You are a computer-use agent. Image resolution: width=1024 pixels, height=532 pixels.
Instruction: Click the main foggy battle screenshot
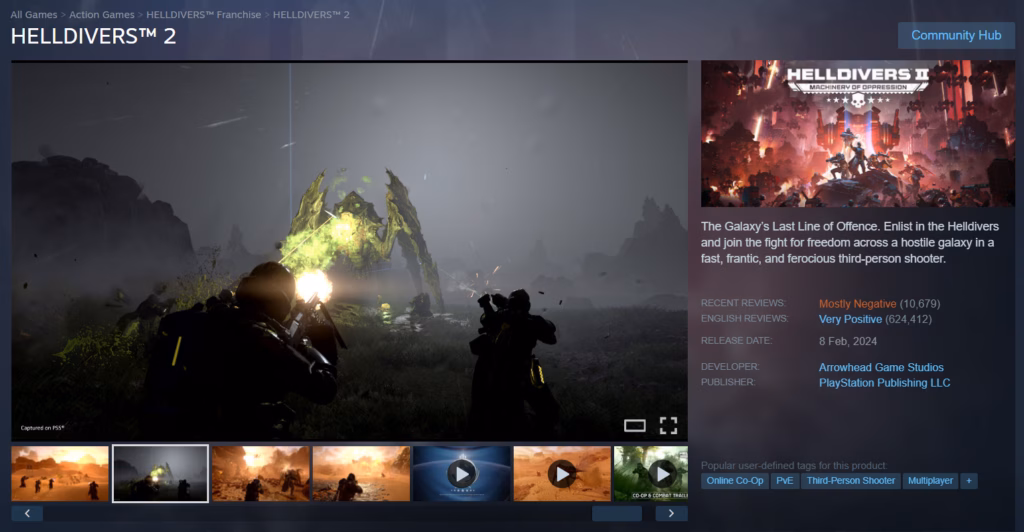click(x=349, y=251)
